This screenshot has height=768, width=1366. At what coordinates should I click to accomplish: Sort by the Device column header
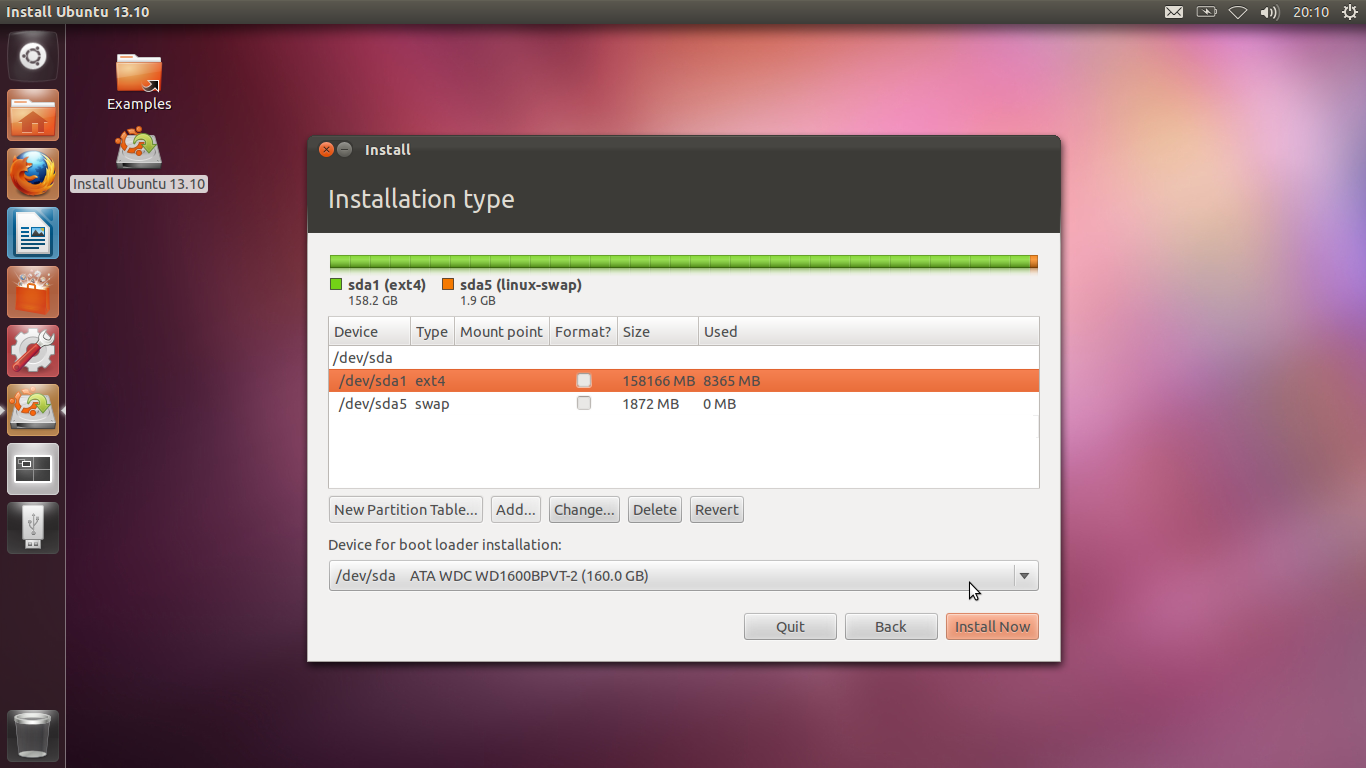tap(369, 332)
